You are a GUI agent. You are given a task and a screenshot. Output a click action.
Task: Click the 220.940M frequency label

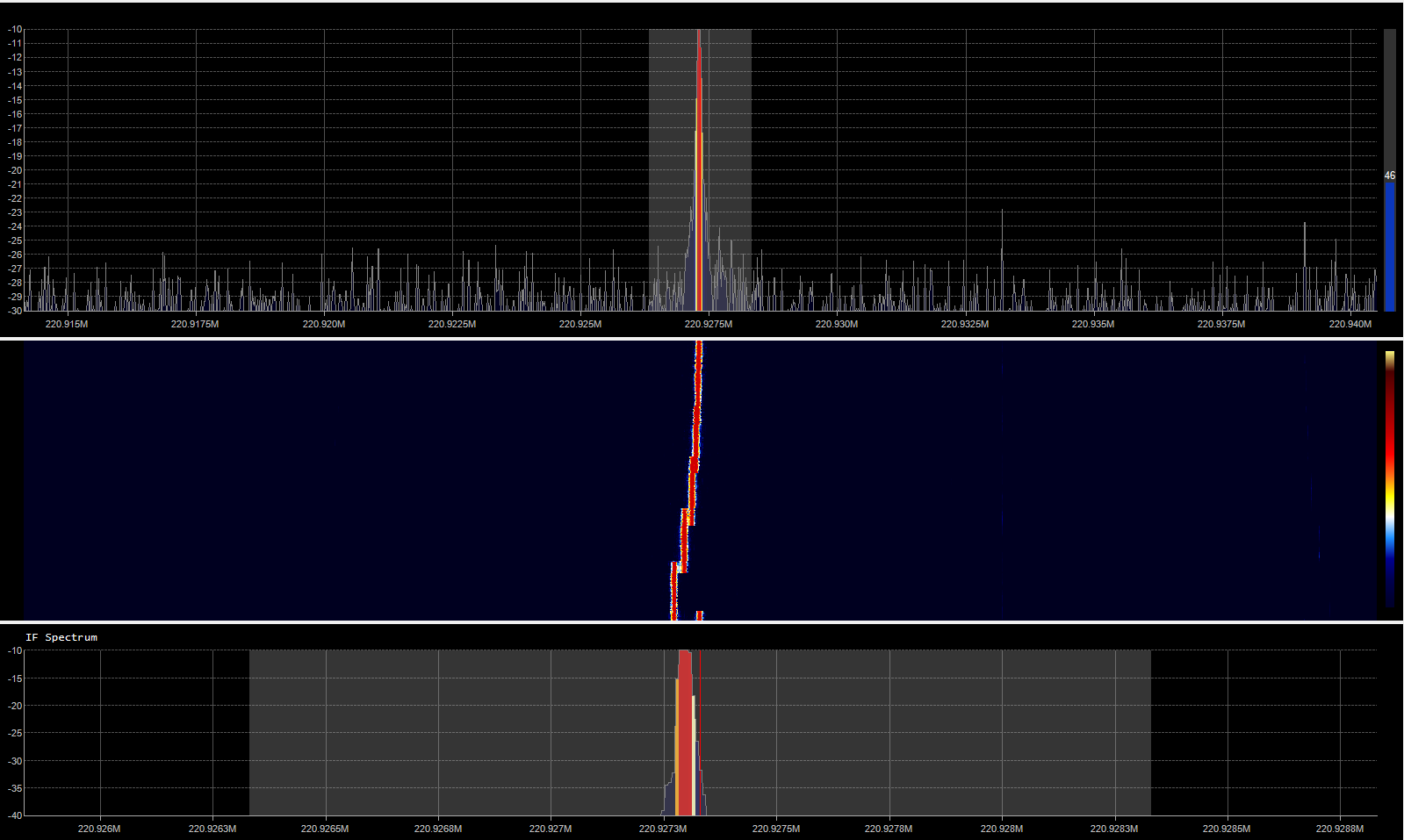(x=1350, y=325)
